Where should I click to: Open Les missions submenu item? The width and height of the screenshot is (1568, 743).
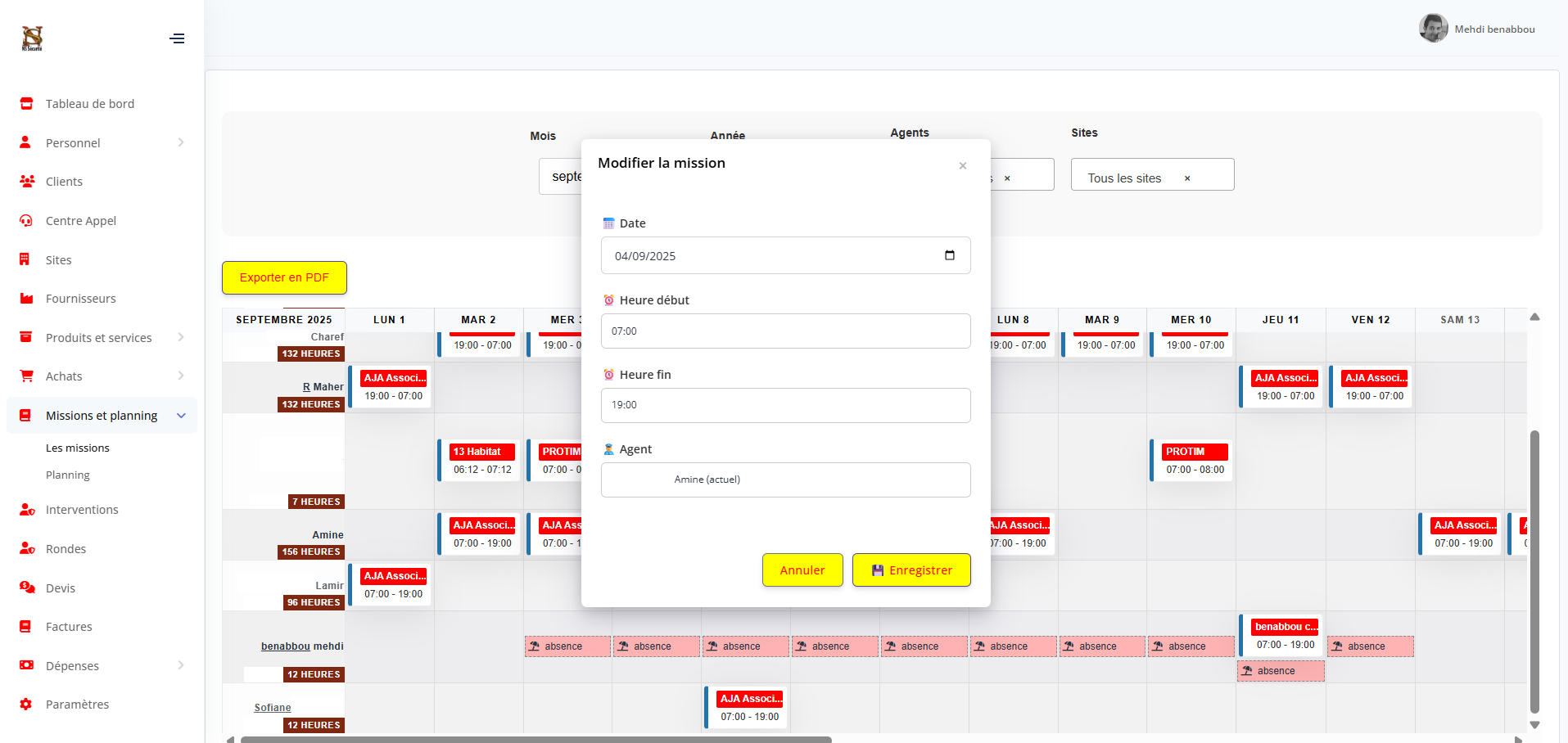pyautogui.click(x=78, y=448)
